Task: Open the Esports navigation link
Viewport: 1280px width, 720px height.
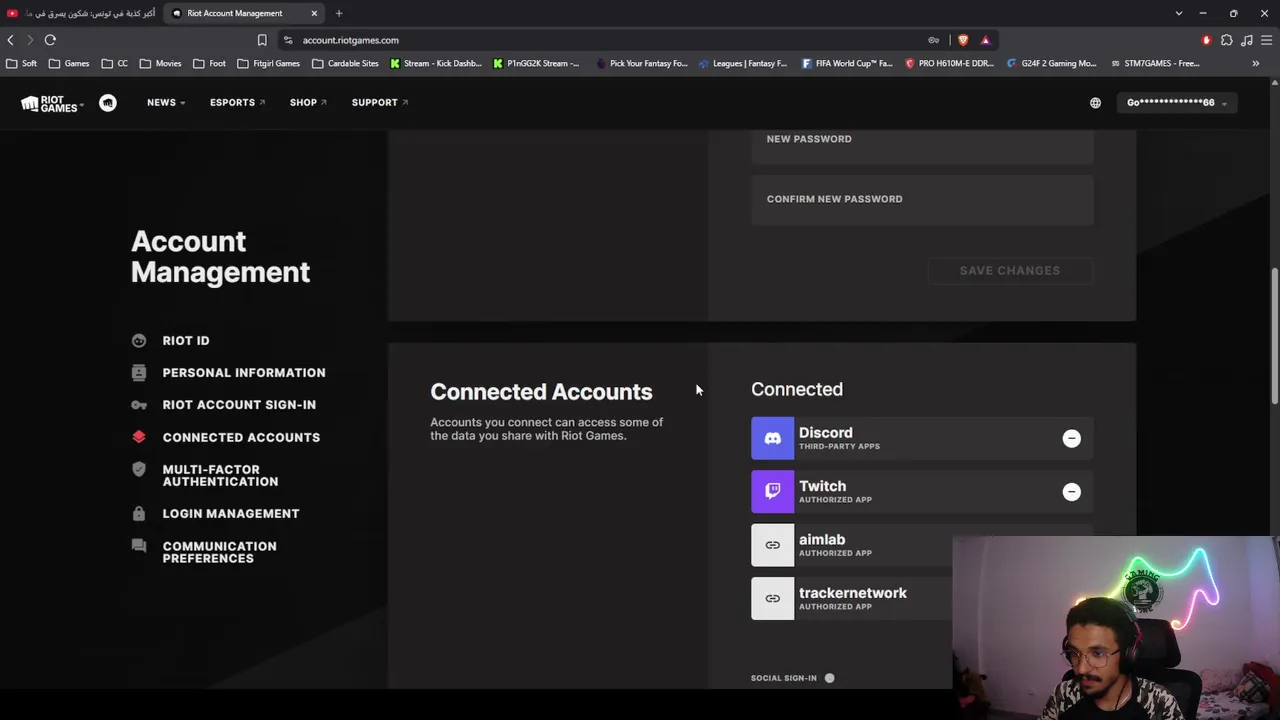Action: coord(237,103)
